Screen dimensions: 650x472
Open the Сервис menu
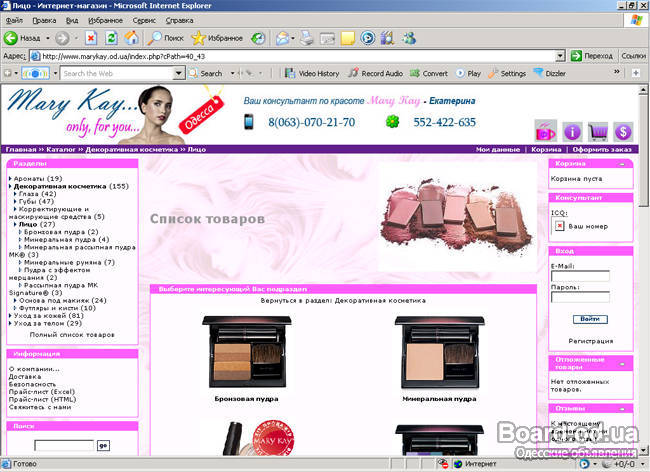144,20
